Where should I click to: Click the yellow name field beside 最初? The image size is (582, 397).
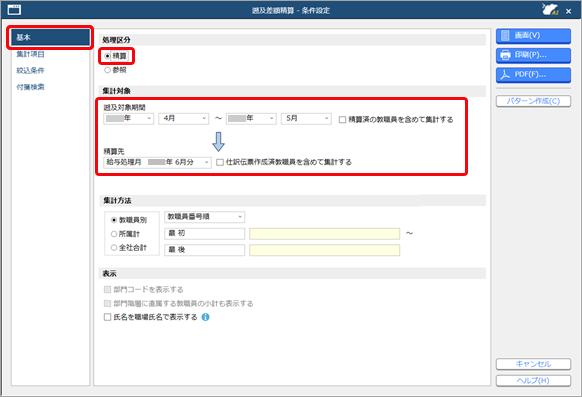click(324, 234)
